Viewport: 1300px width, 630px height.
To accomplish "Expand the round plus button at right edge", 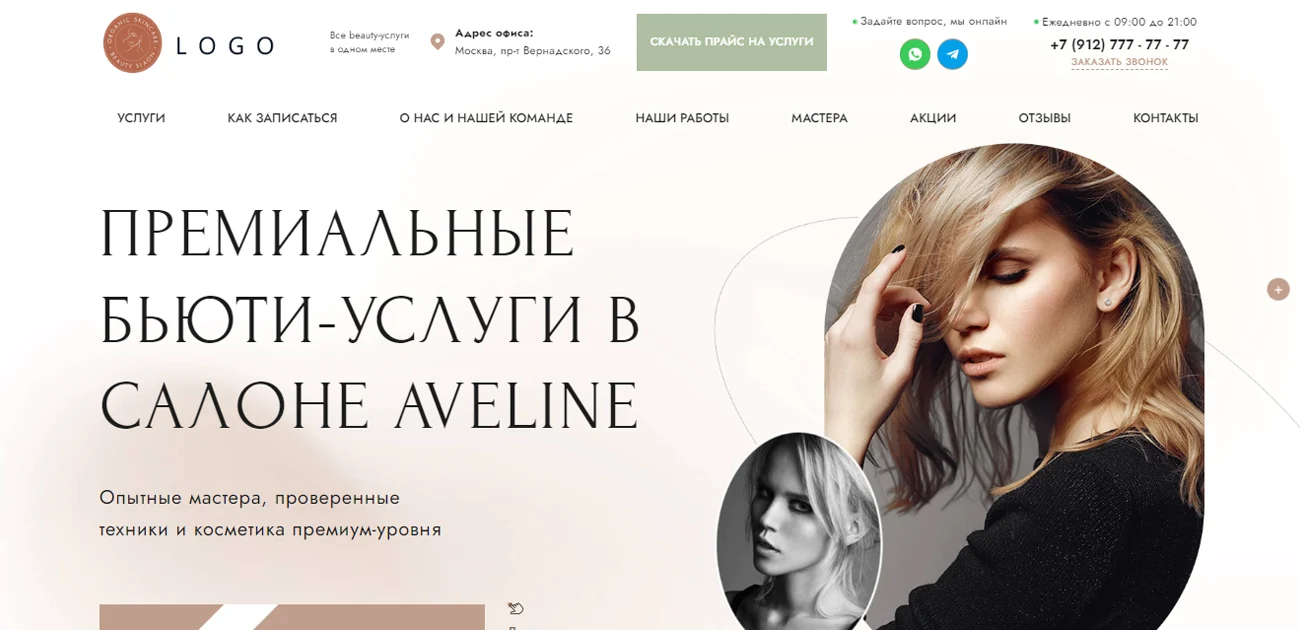I will pos(1278,289).
